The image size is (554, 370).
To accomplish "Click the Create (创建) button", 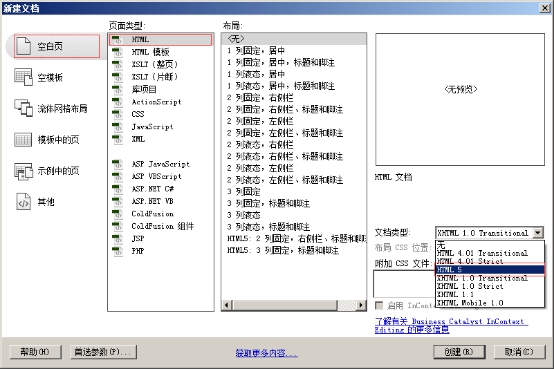I will coord(459,352).
